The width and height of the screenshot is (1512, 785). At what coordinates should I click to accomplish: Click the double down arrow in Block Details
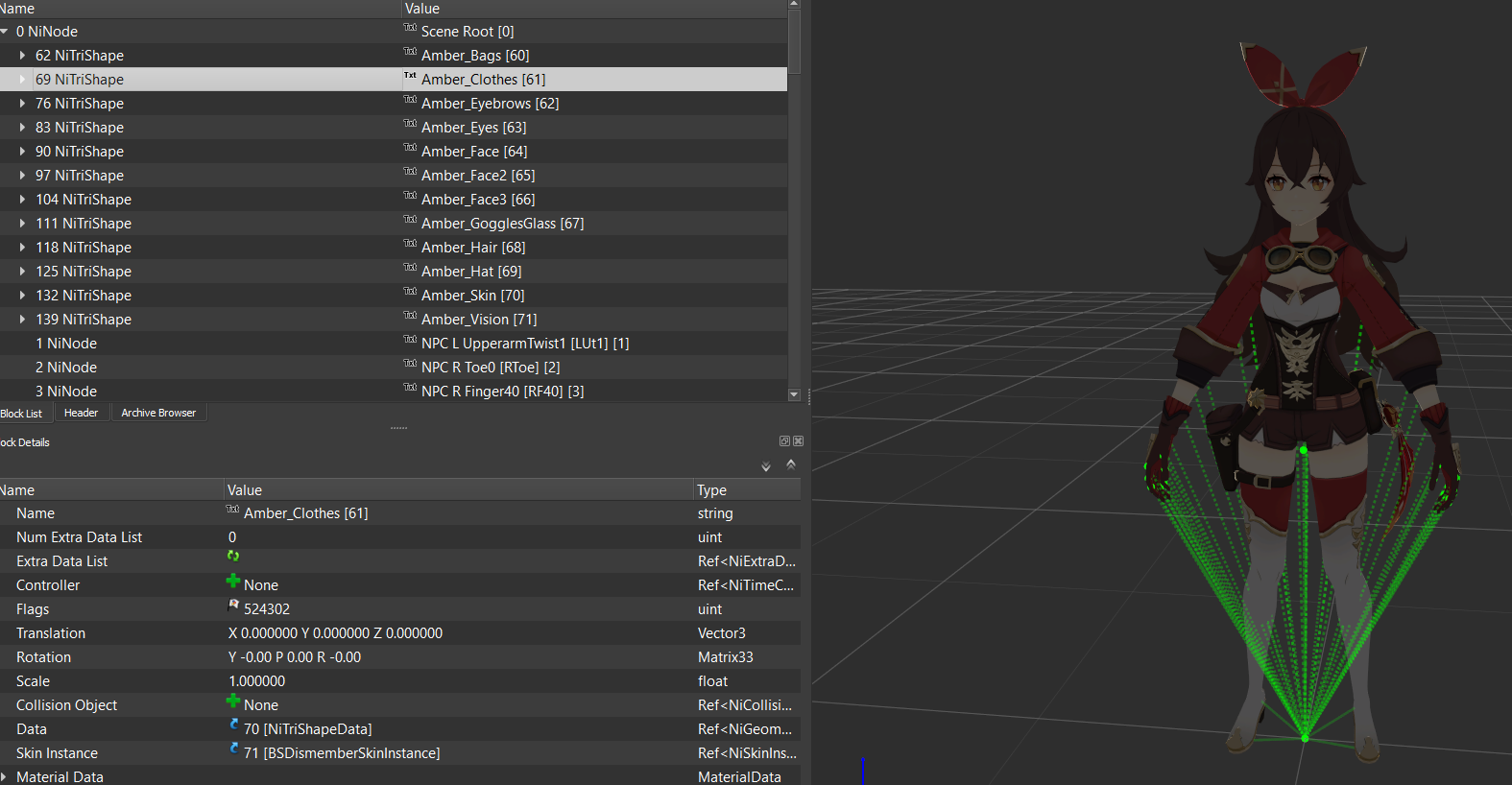pos(766,466)
